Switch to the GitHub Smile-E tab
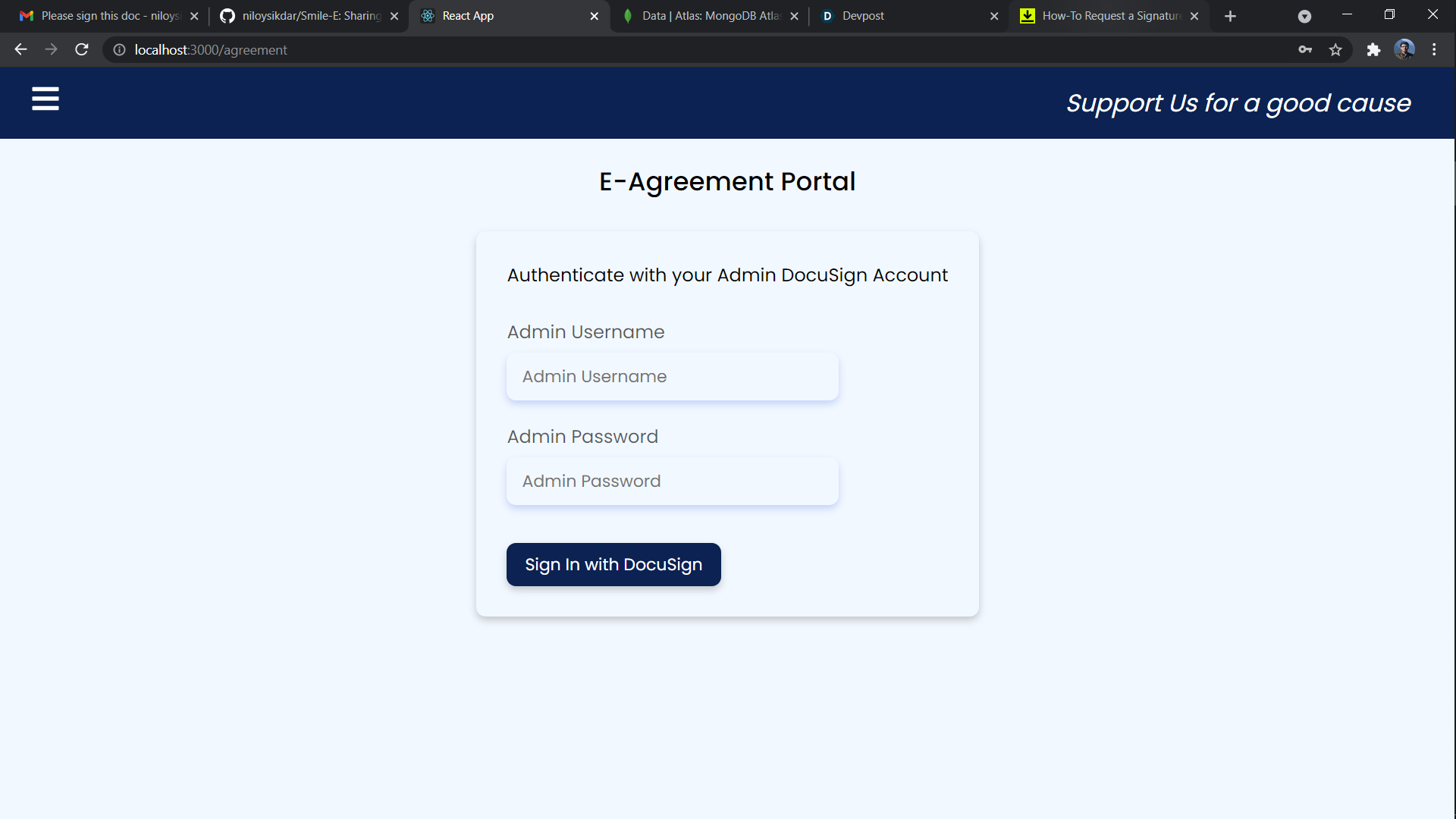Viewport: 1456px width, 819px height. point(307,16)
